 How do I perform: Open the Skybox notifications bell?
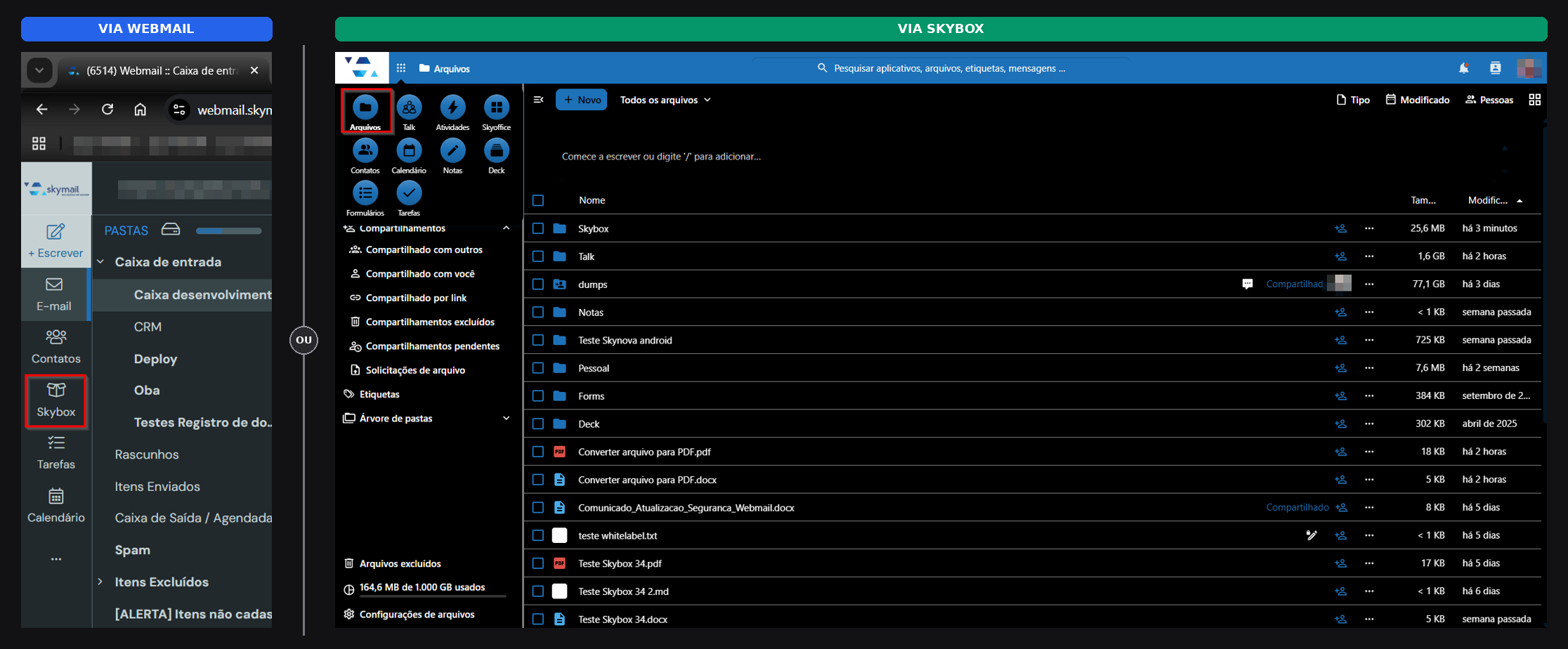pos(1464,68)
